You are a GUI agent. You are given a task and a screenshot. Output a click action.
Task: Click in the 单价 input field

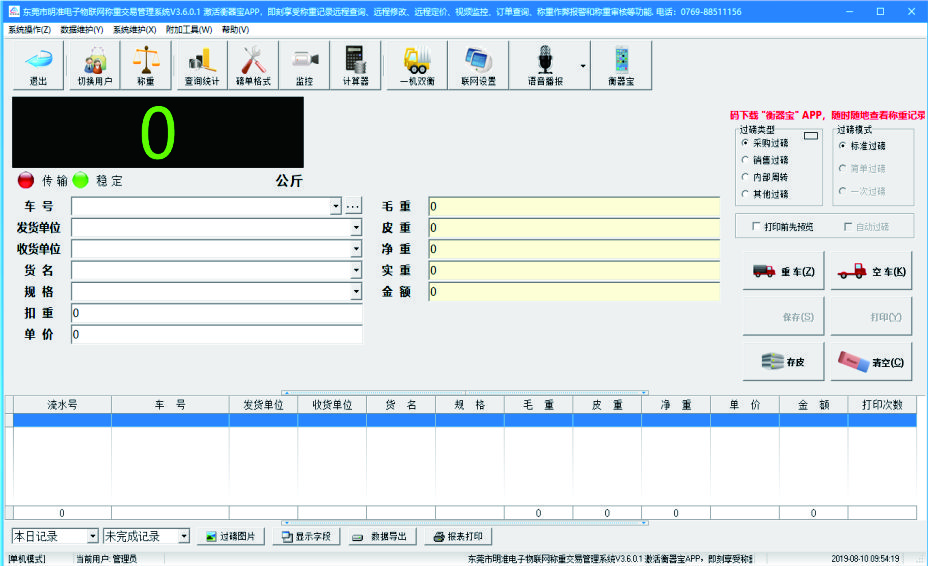pos(217,334)
